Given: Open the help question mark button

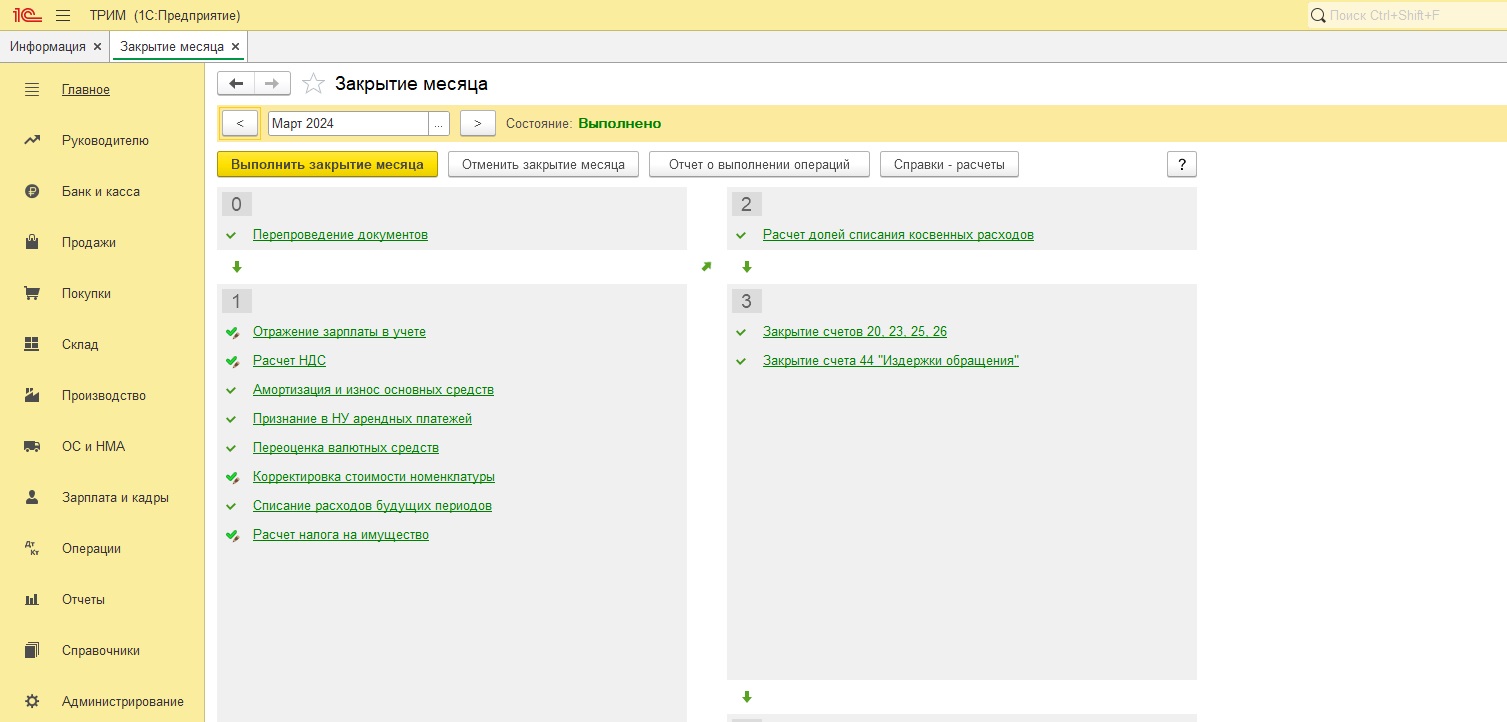Looking at the screenshot, I should tap(1182, 165).
